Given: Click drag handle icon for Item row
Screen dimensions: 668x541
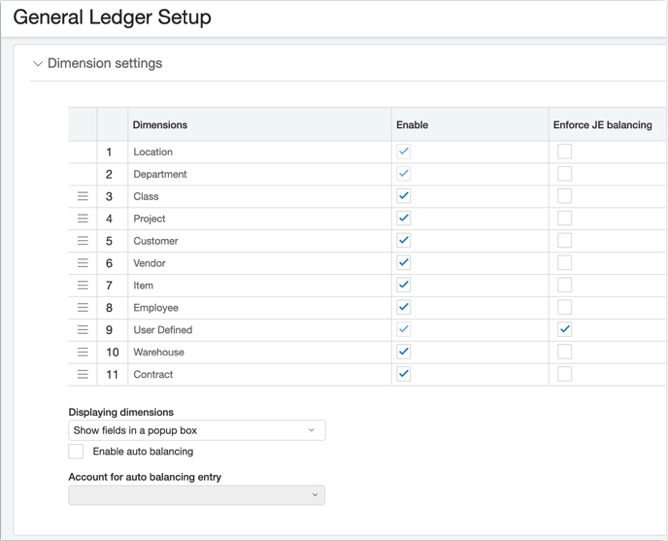Looking at the screenshot, I should pyautogui.click(x=83, y=286).
